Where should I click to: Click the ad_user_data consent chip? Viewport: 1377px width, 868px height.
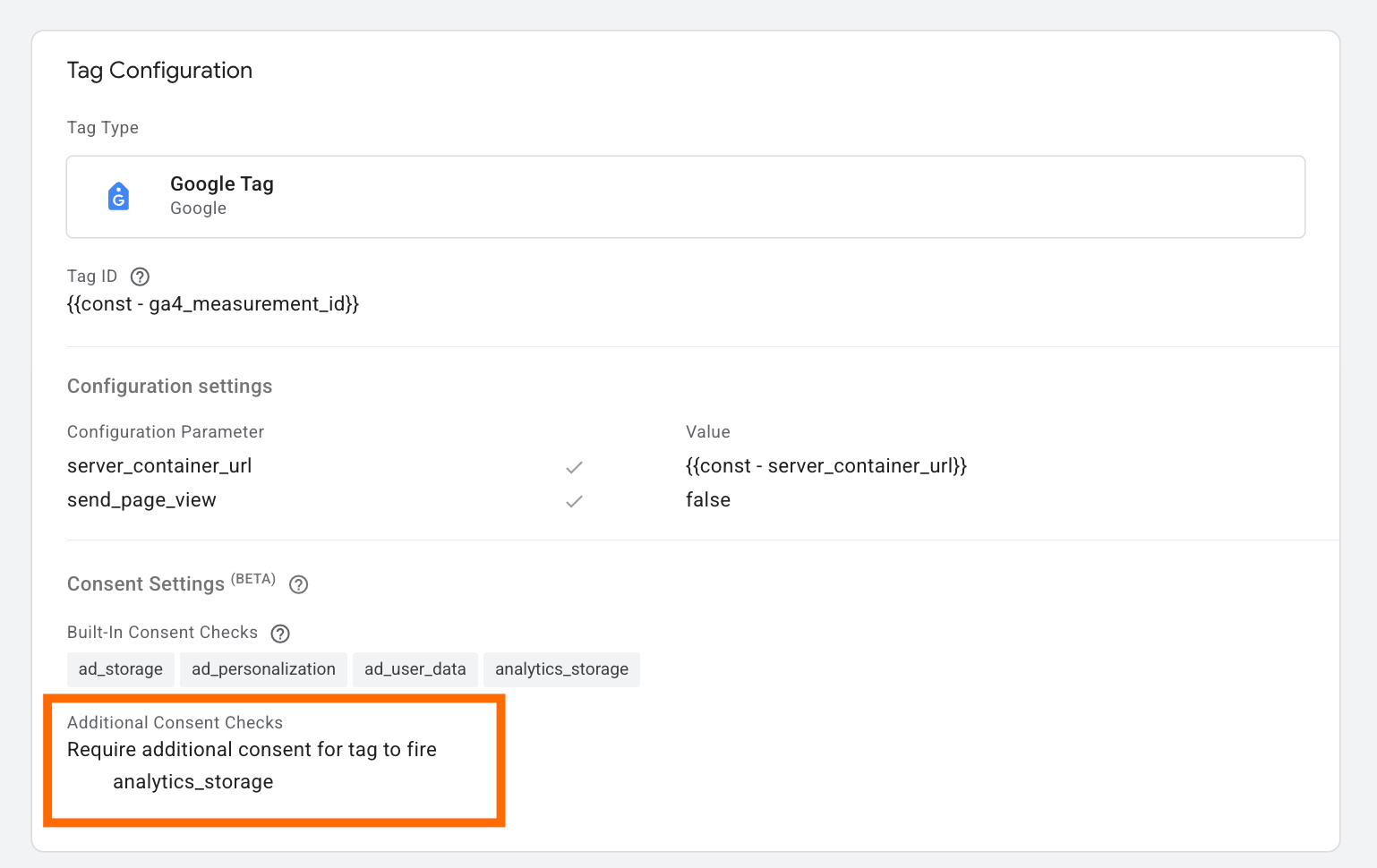click(415, 669)
